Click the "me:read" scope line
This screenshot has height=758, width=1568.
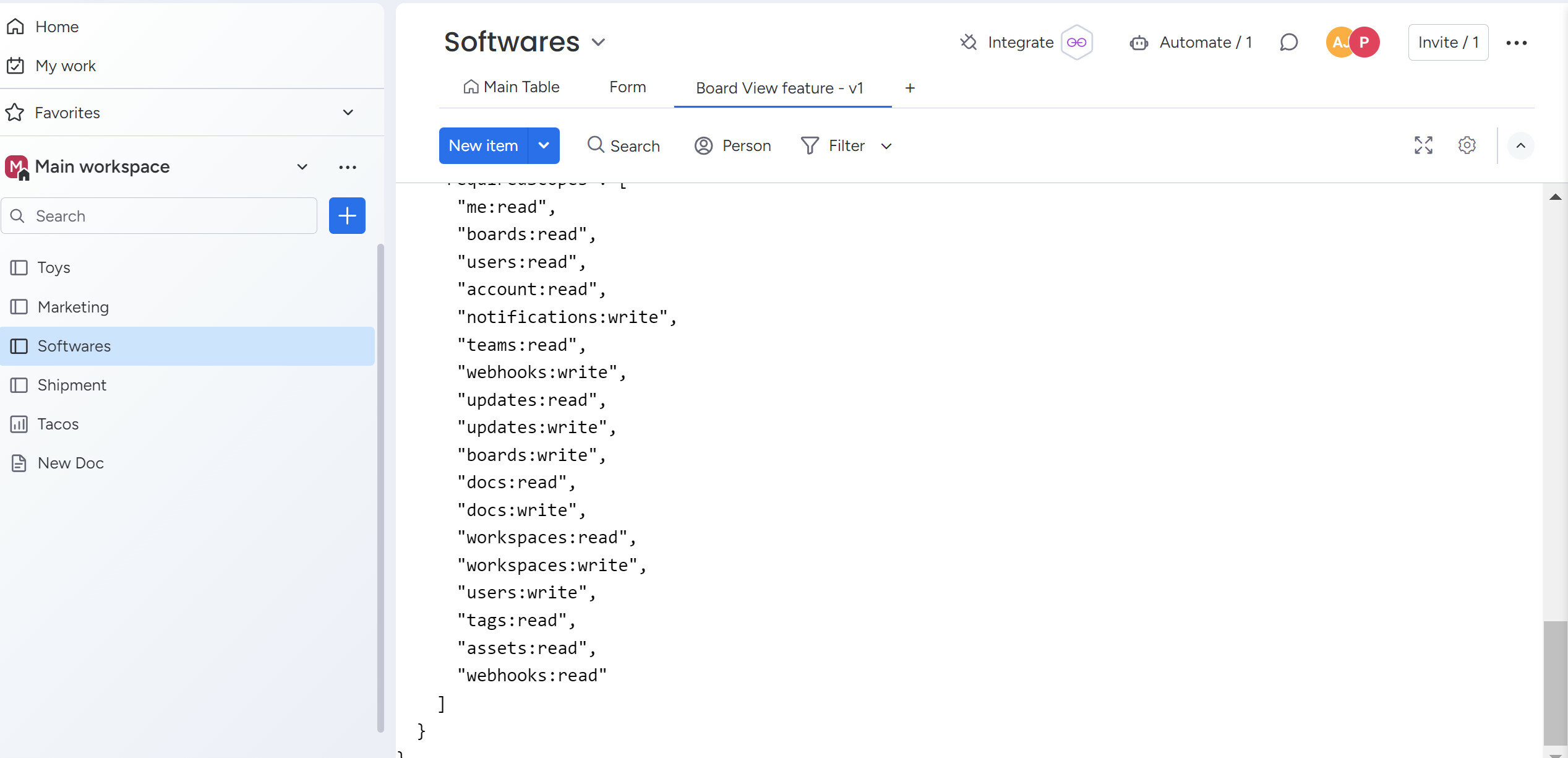[507, 207]
